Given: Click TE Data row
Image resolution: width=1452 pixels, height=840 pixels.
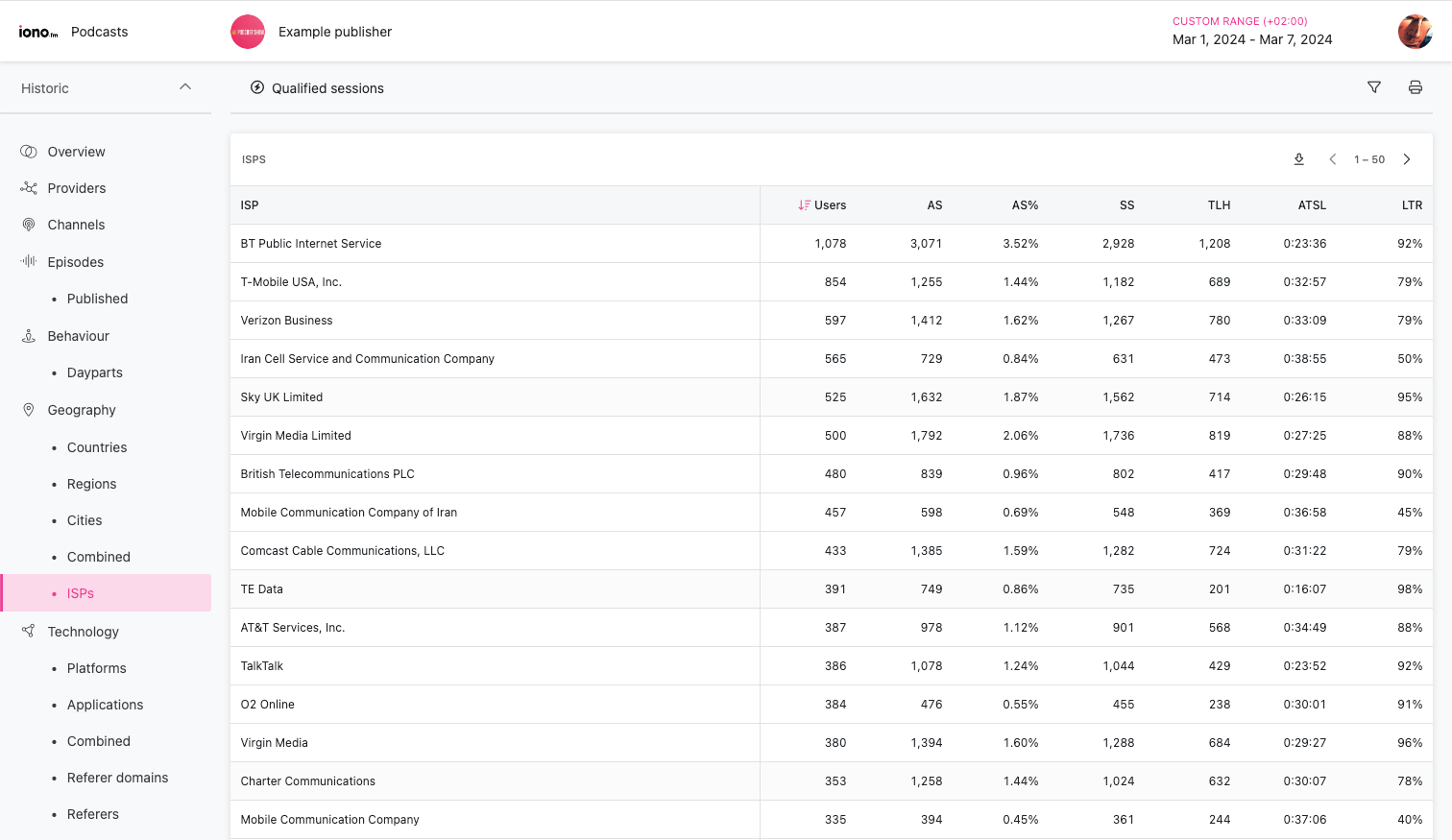Looking at the screenshot, I should [x=832, y=589].
